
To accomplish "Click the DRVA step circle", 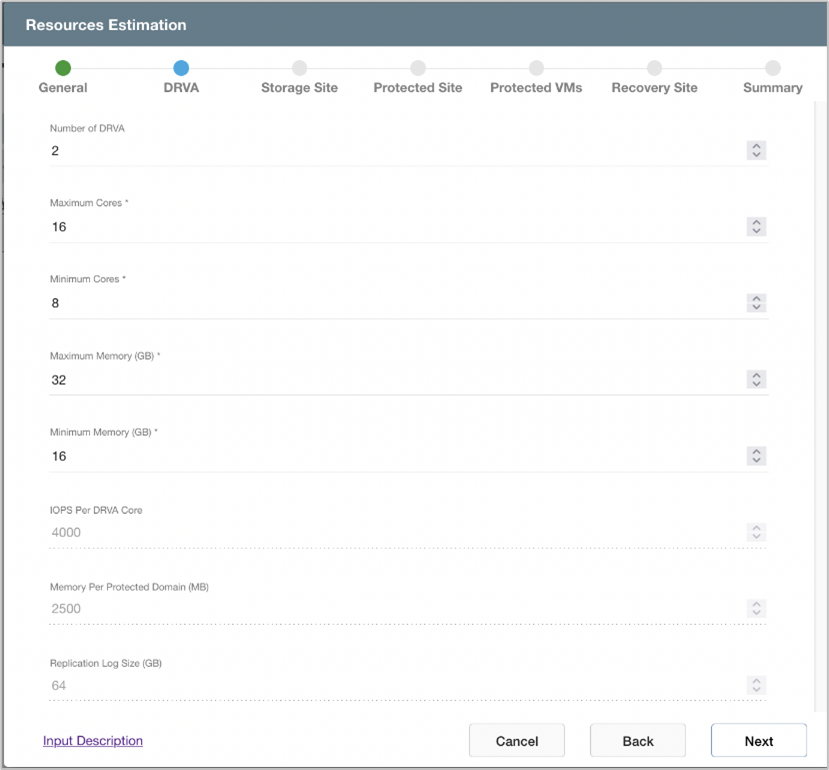I will 181,68.
